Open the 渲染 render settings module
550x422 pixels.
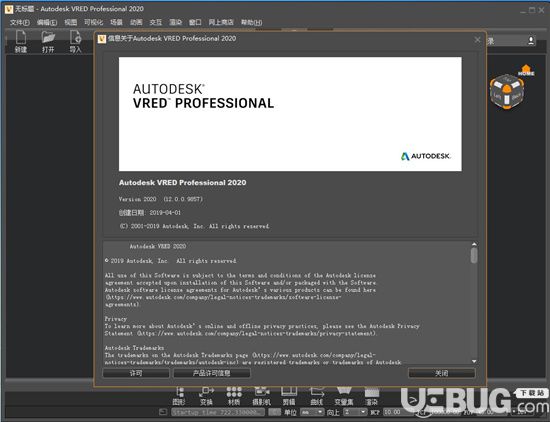[371, 396]
